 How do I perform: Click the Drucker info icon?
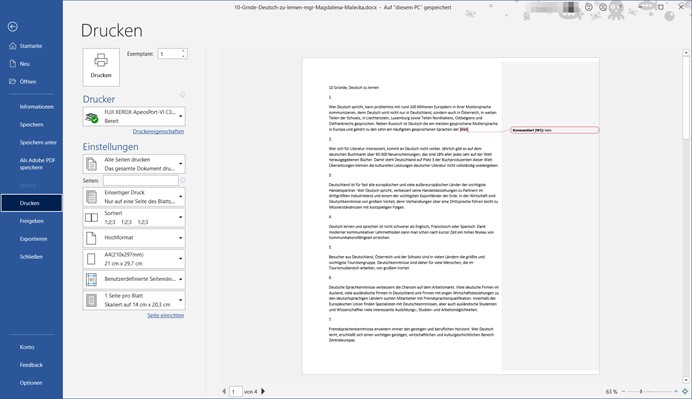click(183, 95)
